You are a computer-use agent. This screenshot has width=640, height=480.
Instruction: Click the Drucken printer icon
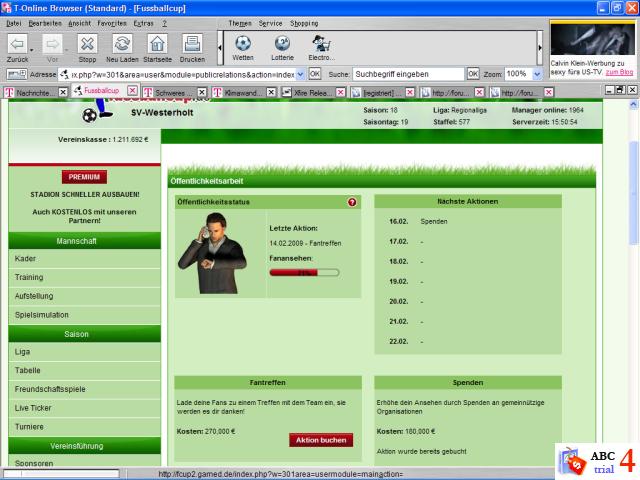(x=192, y=44)
